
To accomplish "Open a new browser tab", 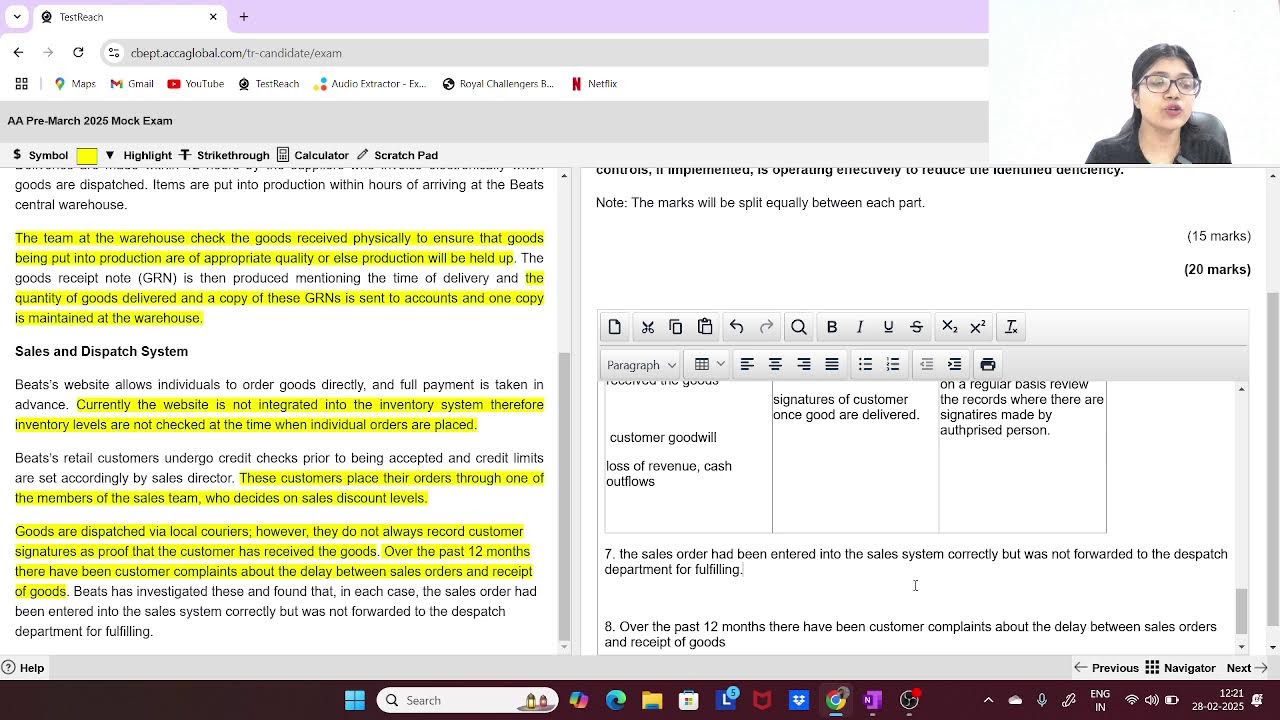I will pyautogui.click(x=244, y=17).
